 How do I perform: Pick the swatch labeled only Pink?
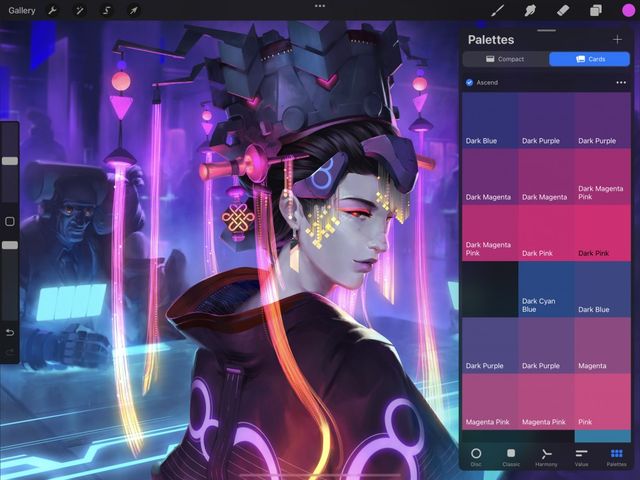[x=602, y=402]
